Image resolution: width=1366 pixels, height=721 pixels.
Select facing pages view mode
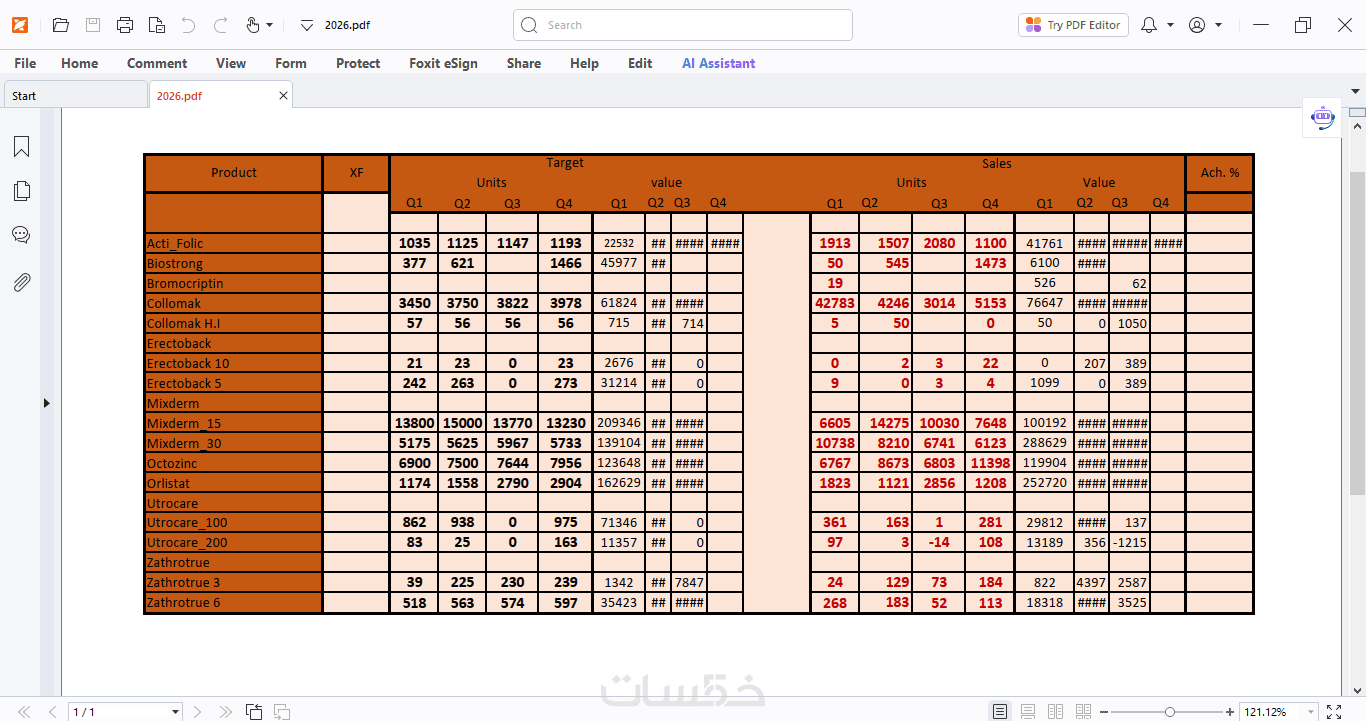tap(1055, 712)
